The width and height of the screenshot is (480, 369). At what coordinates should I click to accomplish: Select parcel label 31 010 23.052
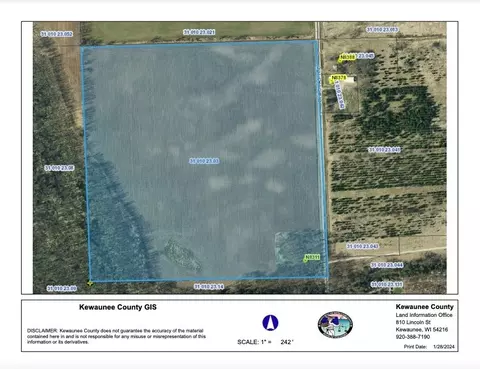click(x=57, y=34)
